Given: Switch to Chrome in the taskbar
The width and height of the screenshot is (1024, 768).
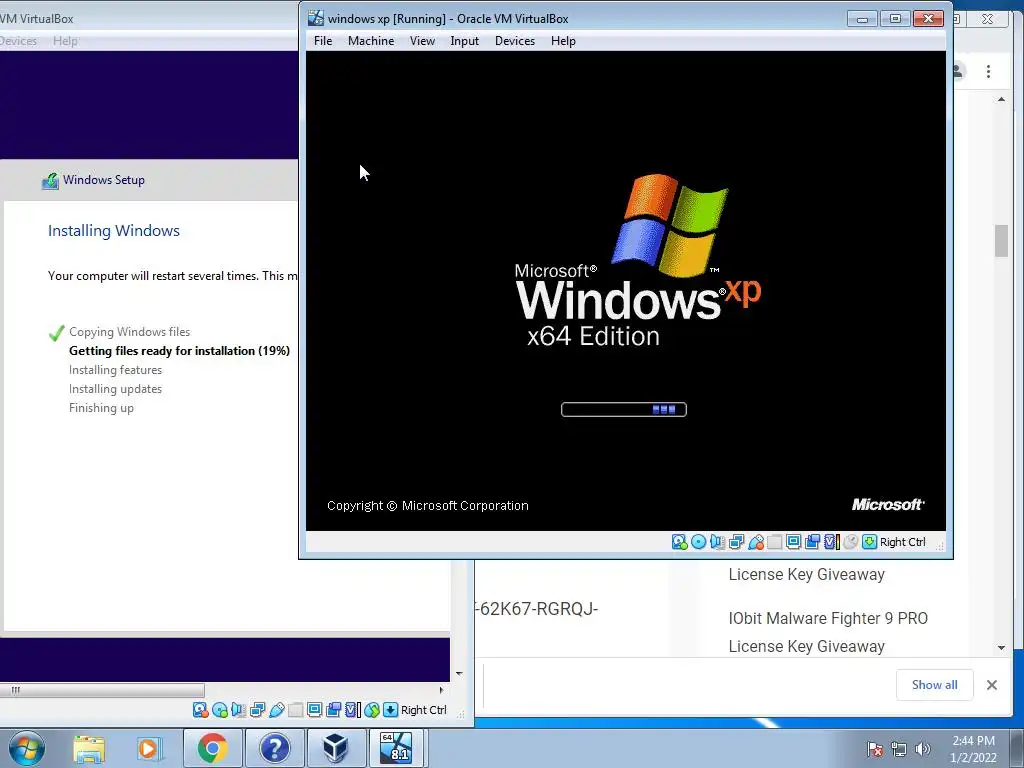Looking at the screenshot, I should [212, 748].
